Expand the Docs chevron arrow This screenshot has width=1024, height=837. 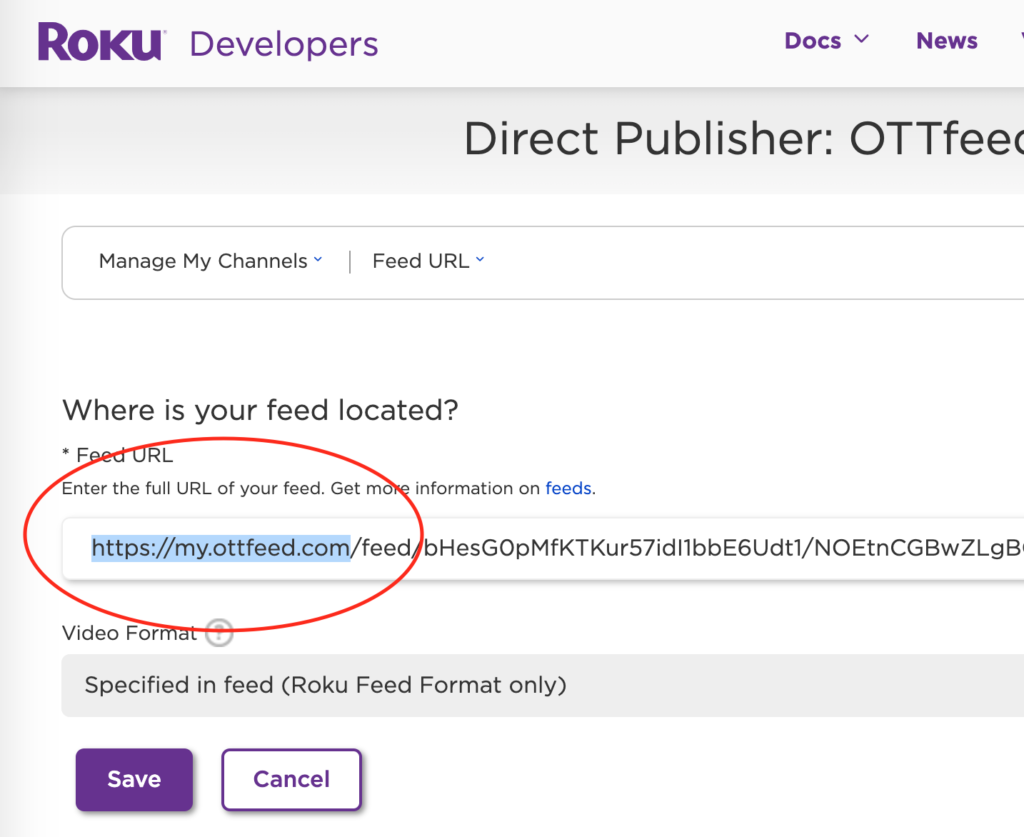[861, 40]
